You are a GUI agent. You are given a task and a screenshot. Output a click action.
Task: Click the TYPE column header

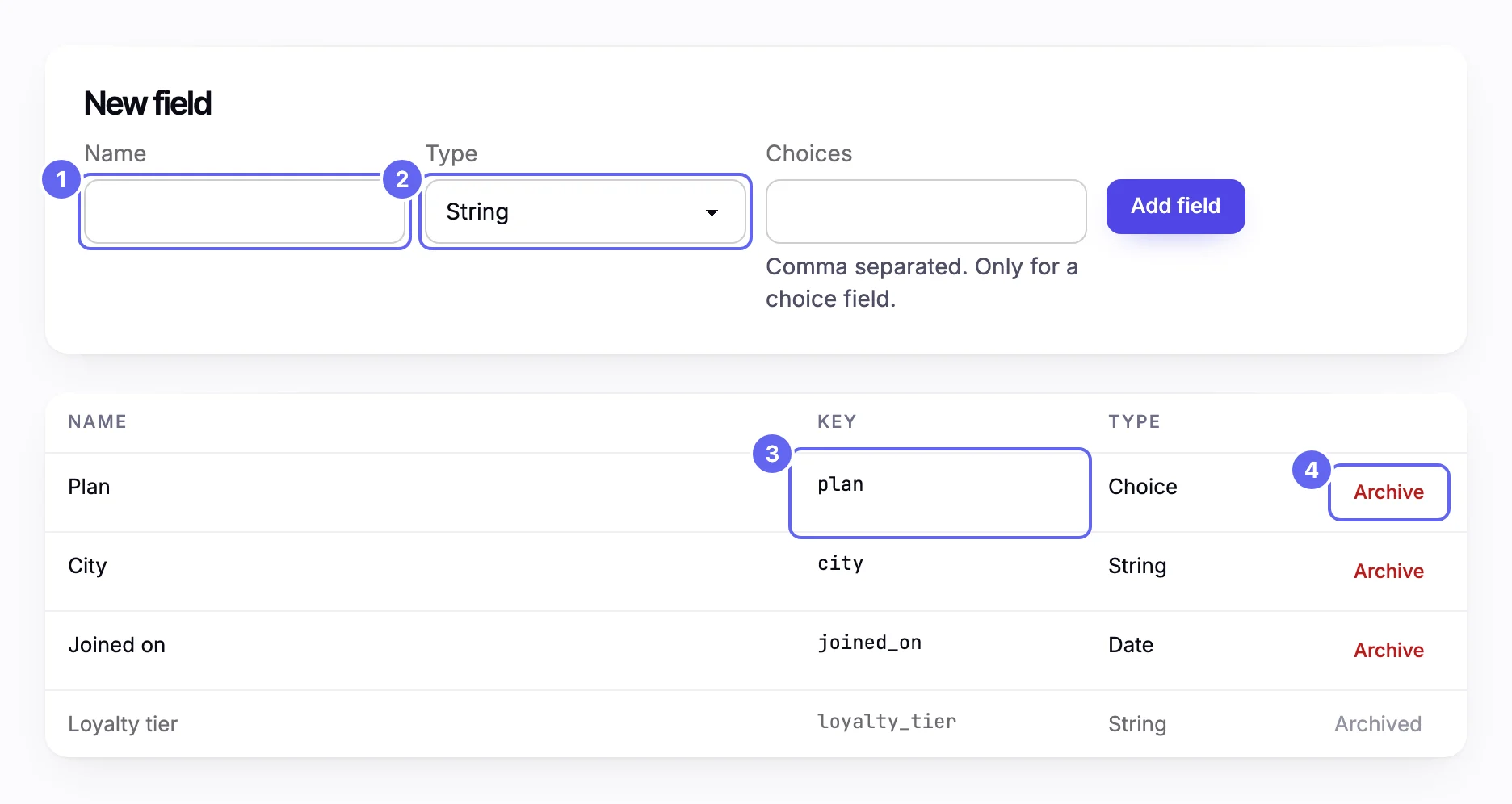(1134, 421)
